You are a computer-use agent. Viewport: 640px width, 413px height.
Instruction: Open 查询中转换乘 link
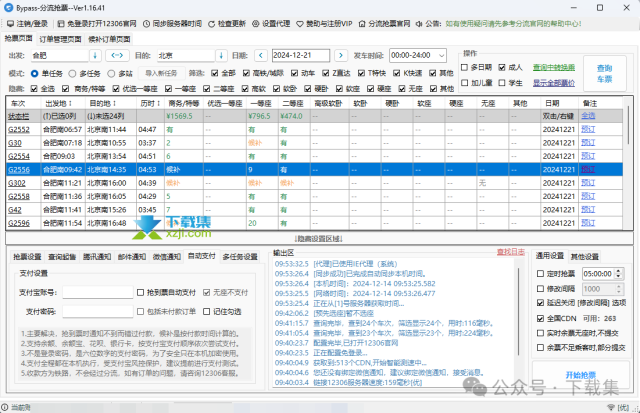point(554,67)
